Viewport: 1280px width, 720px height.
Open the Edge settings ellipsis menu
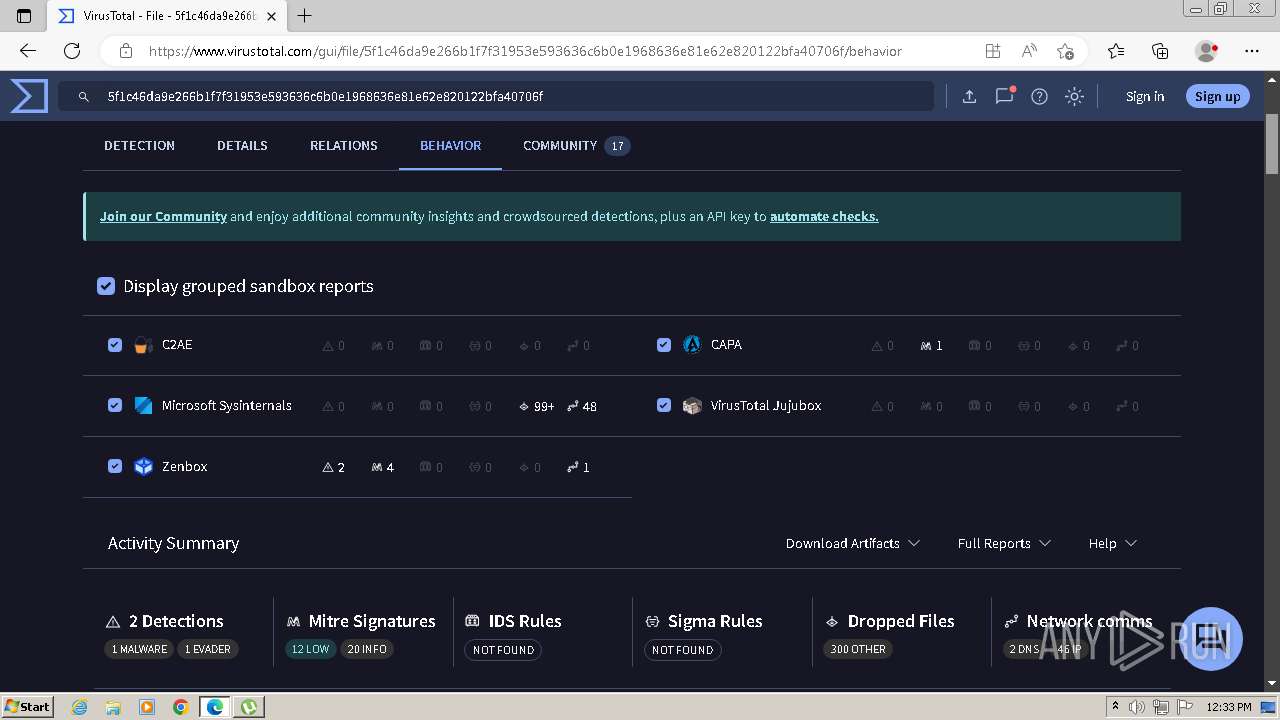click(1252, 51)
